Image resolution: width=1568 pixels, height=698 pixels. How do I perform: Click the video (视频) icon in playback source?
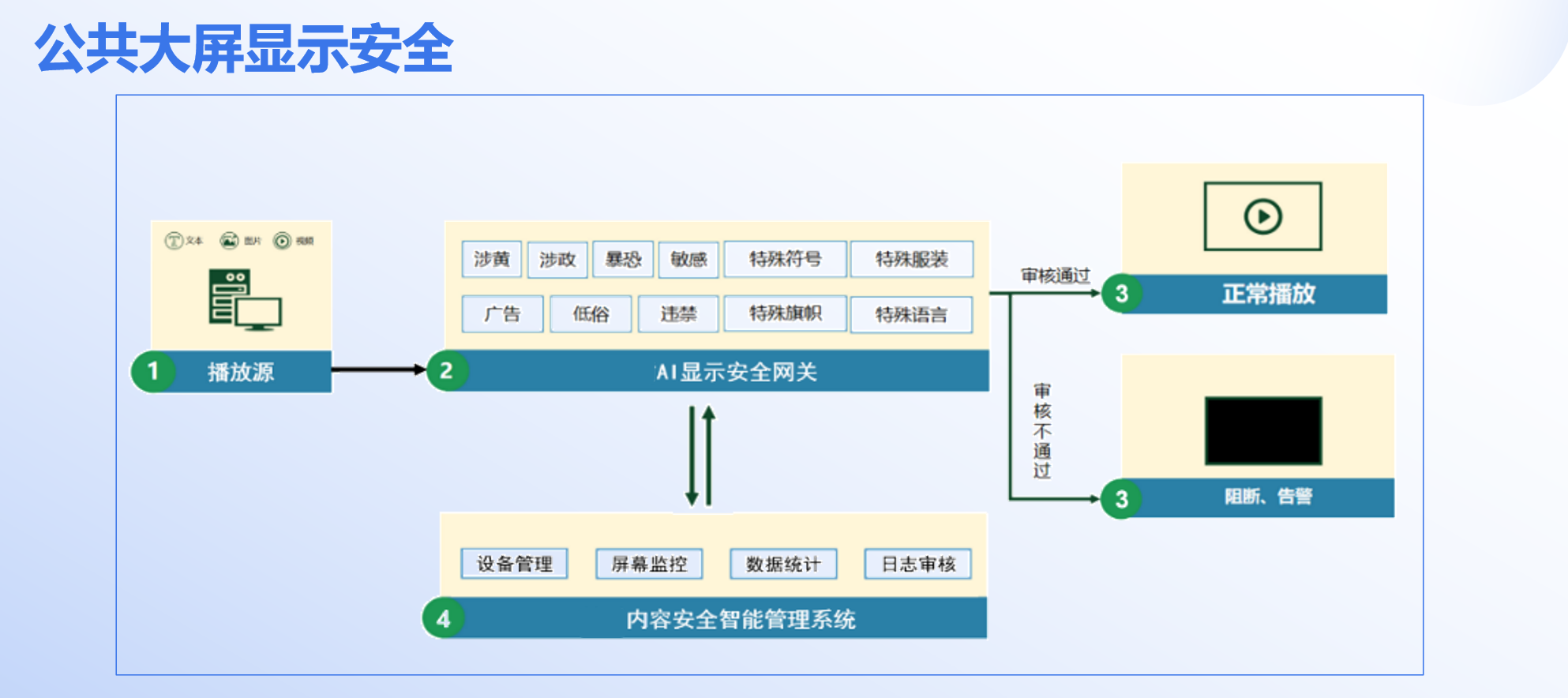(x=283, y=241)
